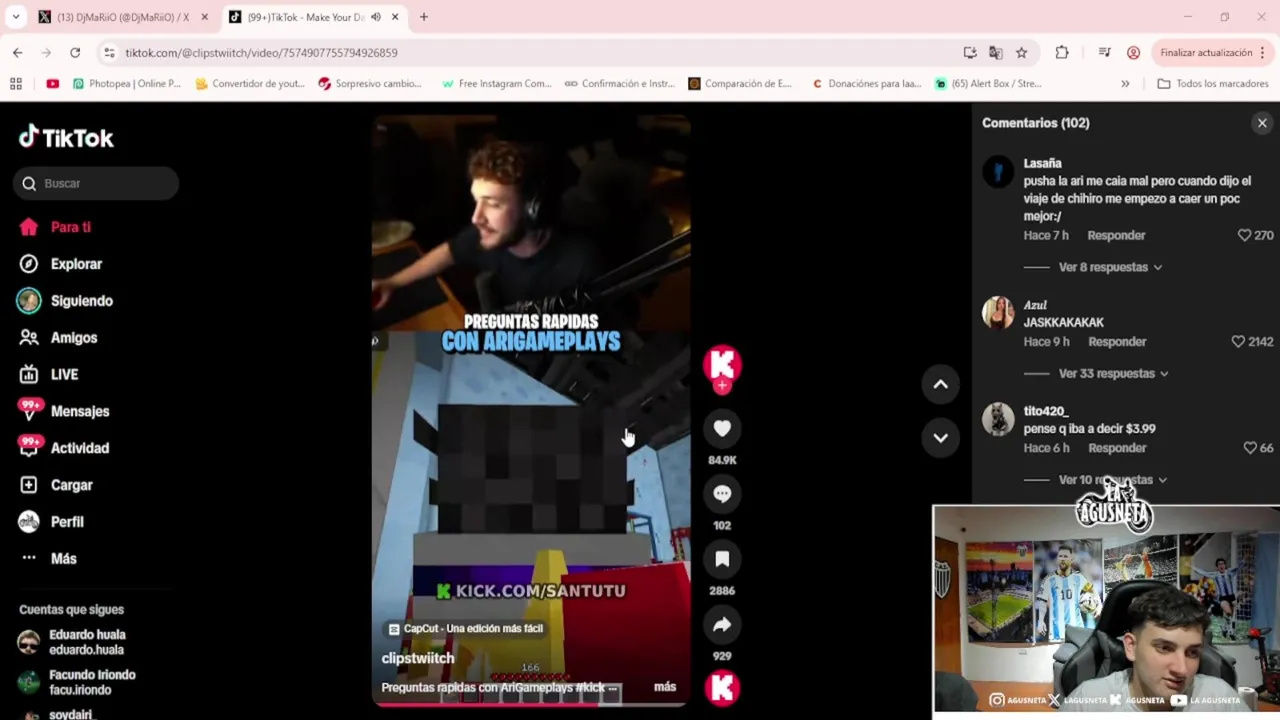Open Free Instagram Com... bookmark
Screen dimensions: 1280x720
496,83
